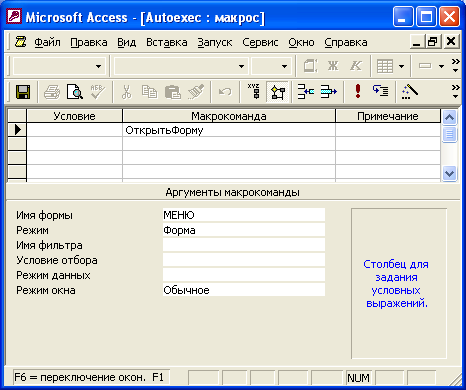
Task: Click the grid table icon in formatting toolbar
Action: 385,66
